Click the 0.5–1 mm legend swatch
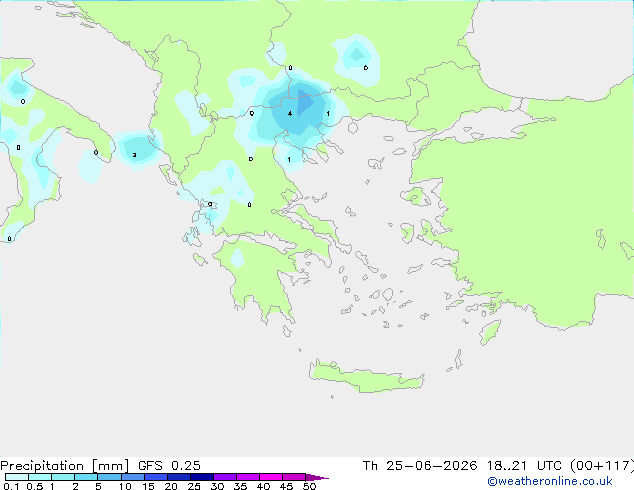Image resolution: width=634 pixels, height=490 pixels. coord(40,477)
